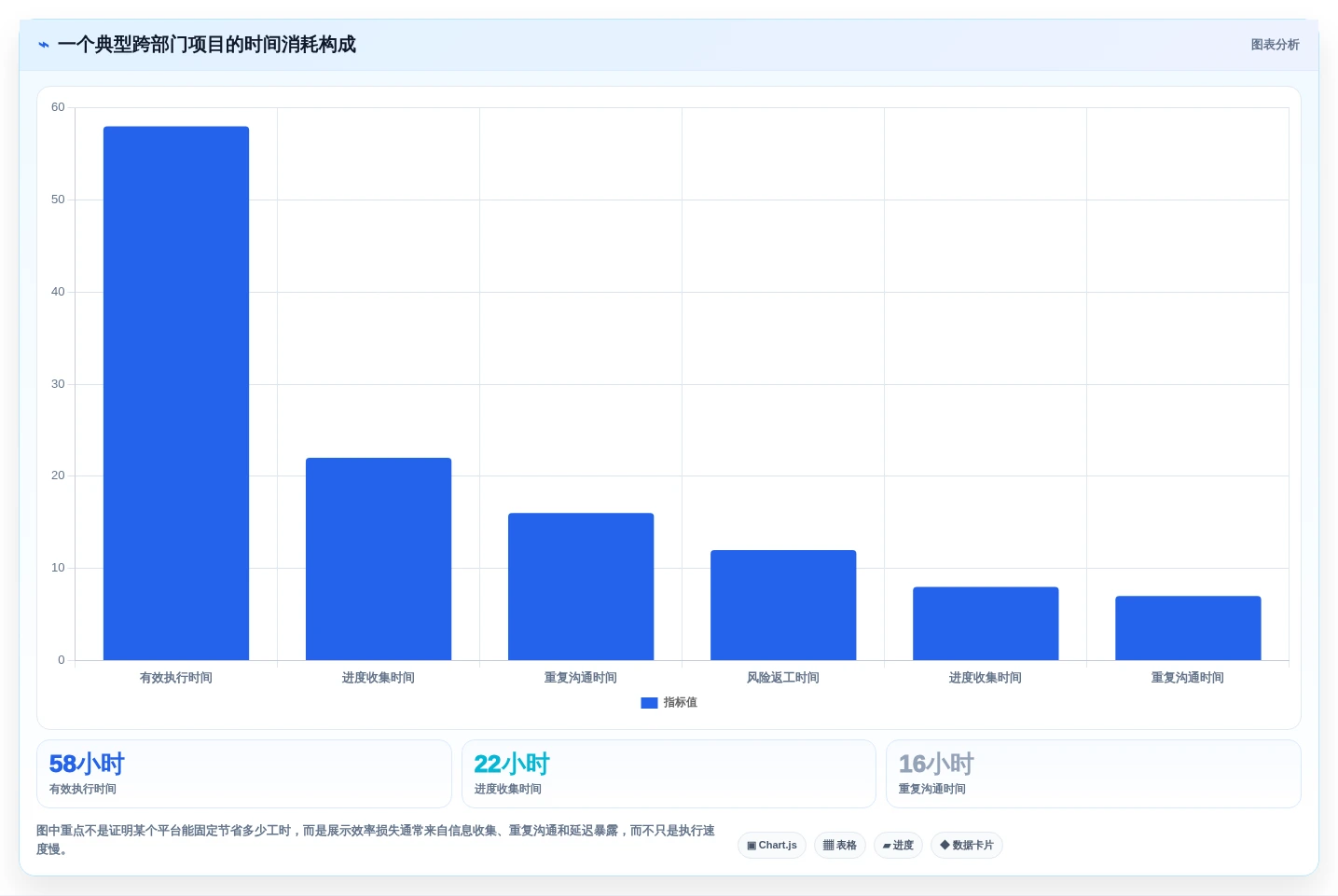Select the 进度 tag pill
1338x896 pixels.
899,846
